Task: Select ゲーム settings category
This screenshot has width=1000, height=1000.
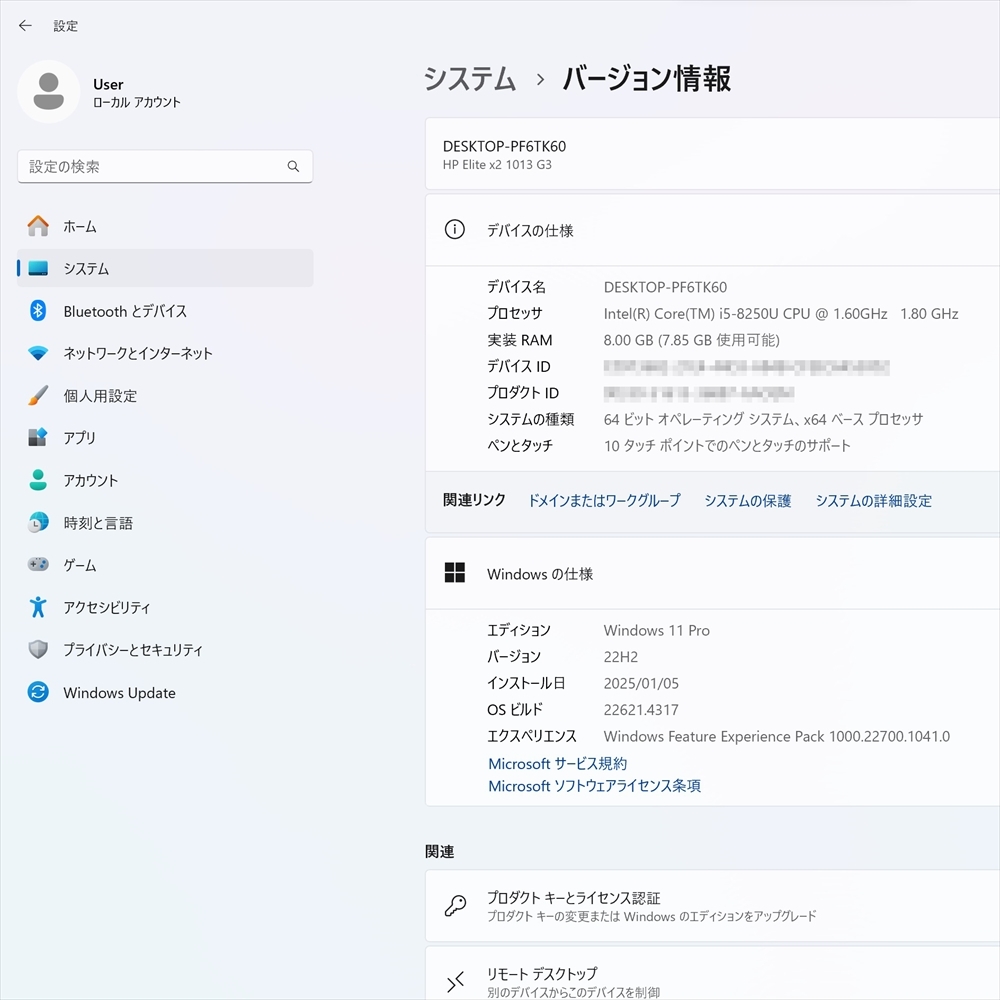Action: pos(165,564)
